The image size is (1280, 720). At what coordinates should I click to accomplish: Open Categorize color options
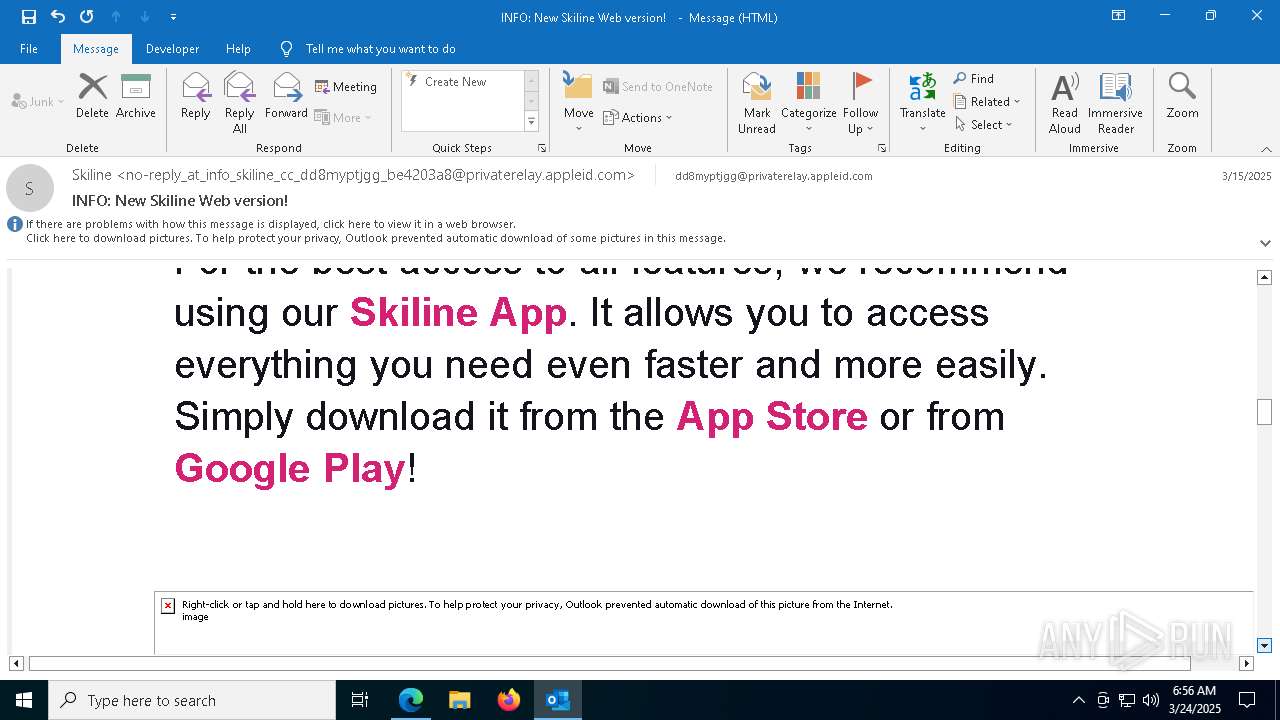click(808, 102)
